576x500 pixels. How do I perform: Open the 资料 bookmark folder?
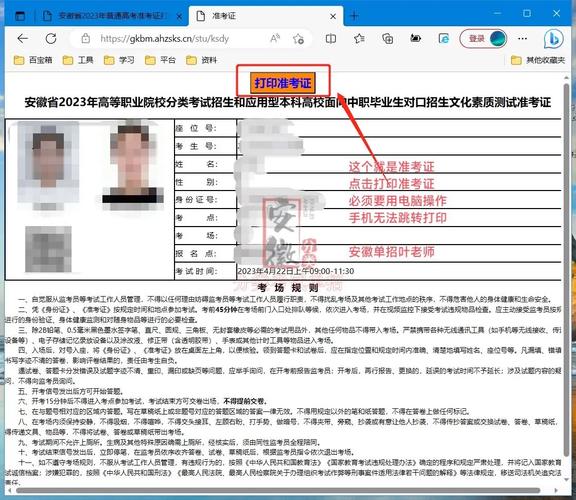pyautogui.click(x=201, y=60)
